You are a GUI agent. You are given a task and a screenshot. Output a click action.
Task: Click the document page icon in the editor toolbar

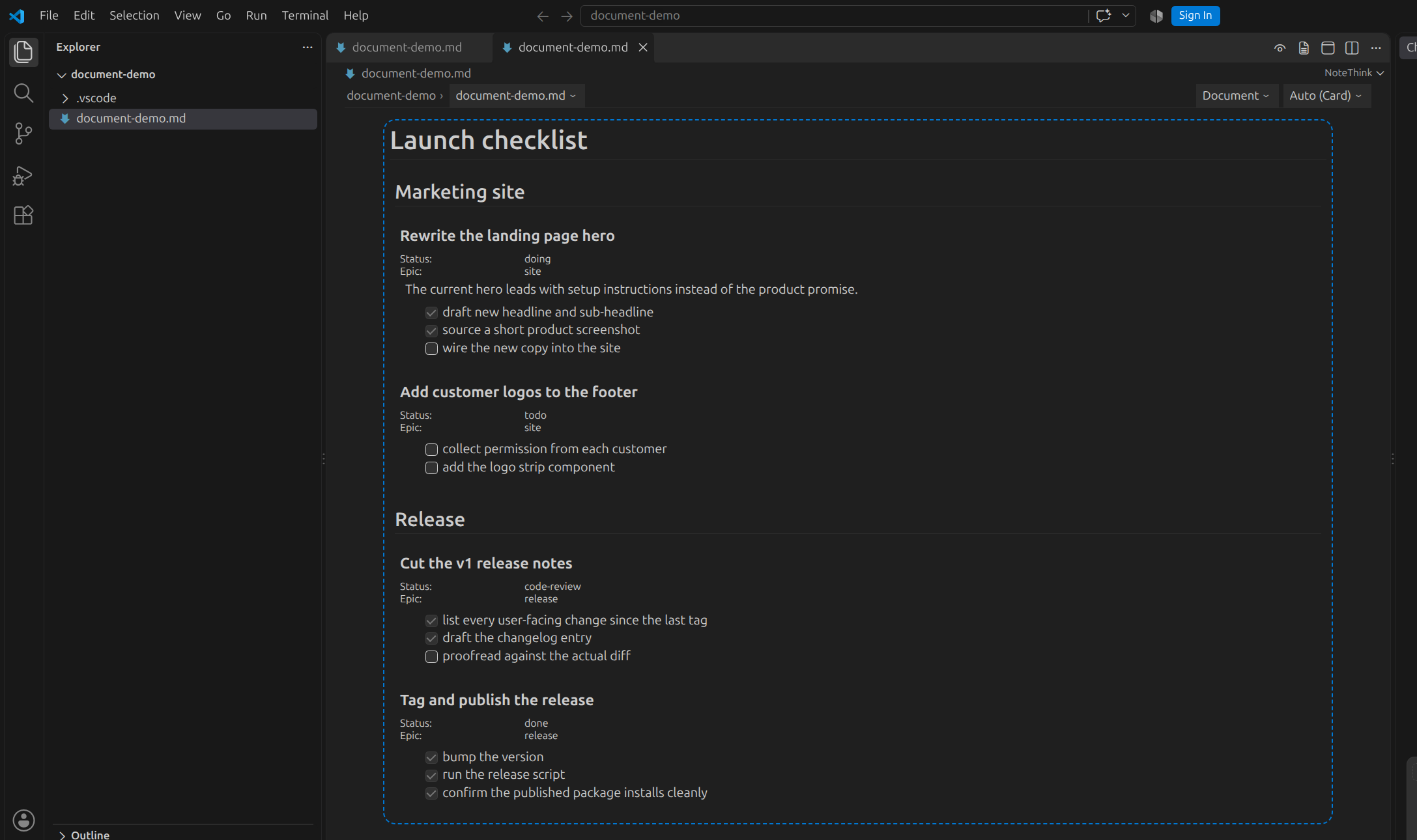(1304, 48)
